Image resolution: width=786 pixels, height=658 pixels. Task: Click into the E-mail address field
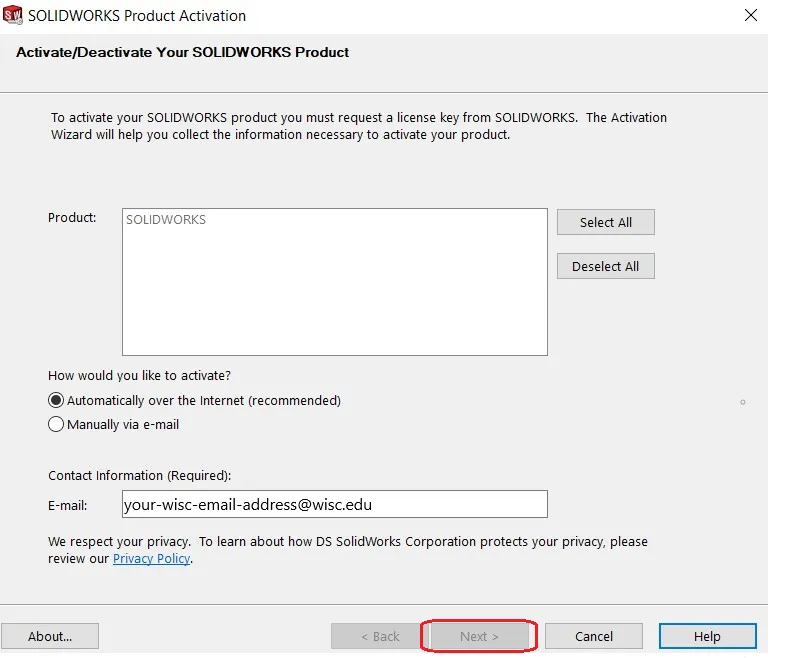pos(334,505)
